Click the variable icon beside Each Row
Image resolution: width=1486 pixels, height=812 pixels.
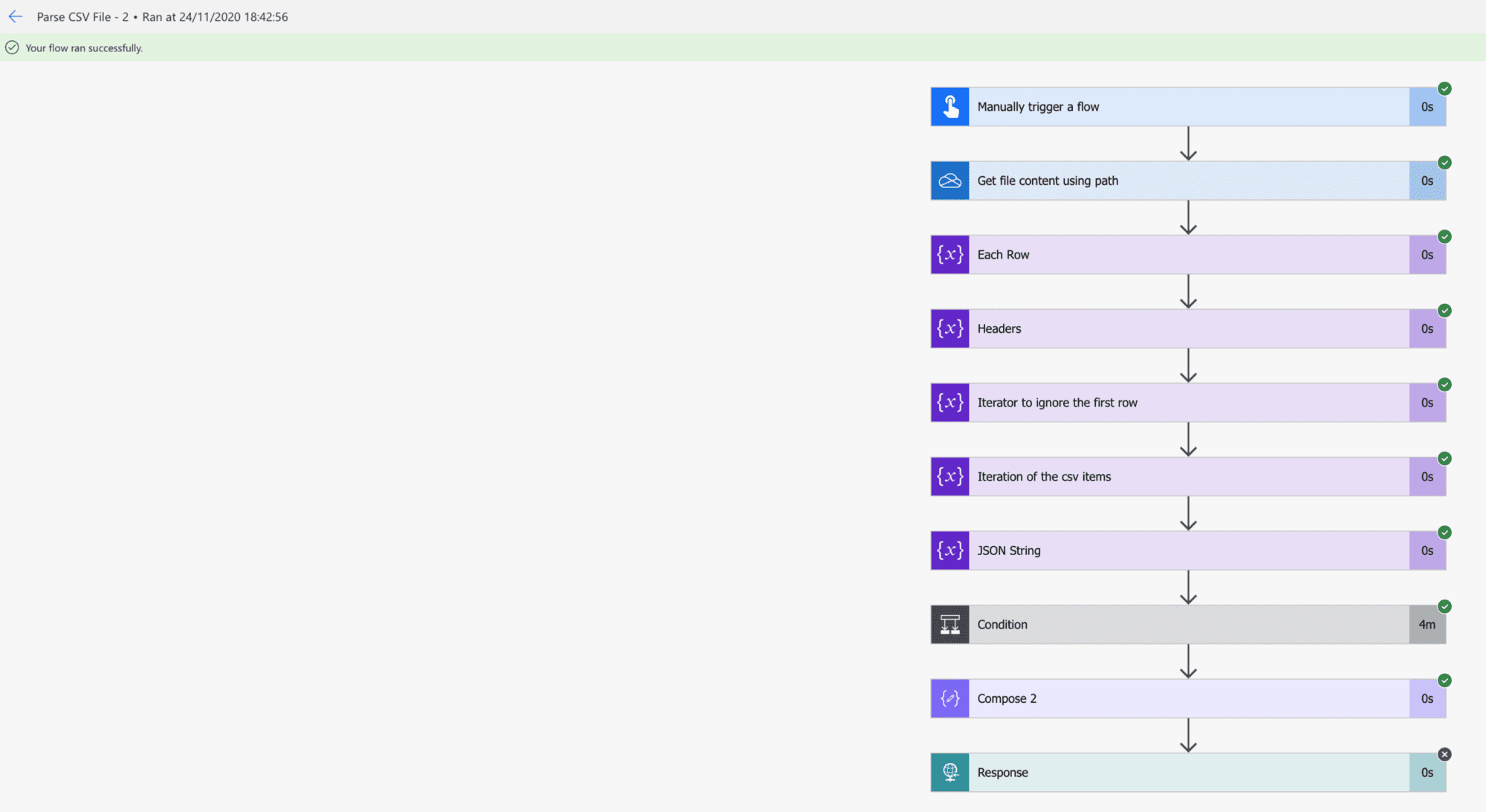(950, 255)
